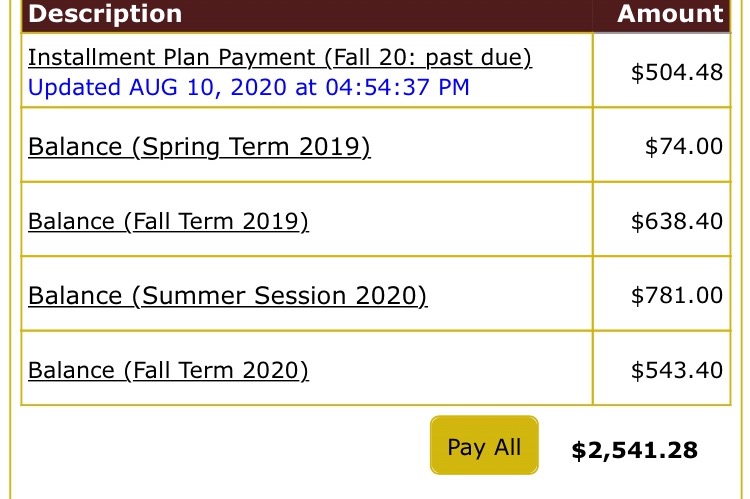750x499 pixels.
Task: Select the $74.00 amount cell
Action: (683, 147)
